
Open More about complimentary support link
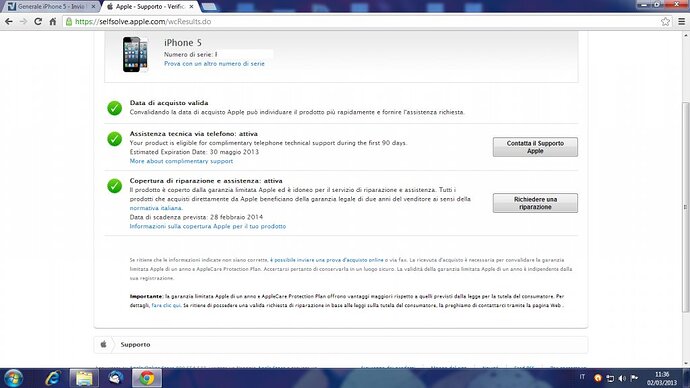[181, 161]
